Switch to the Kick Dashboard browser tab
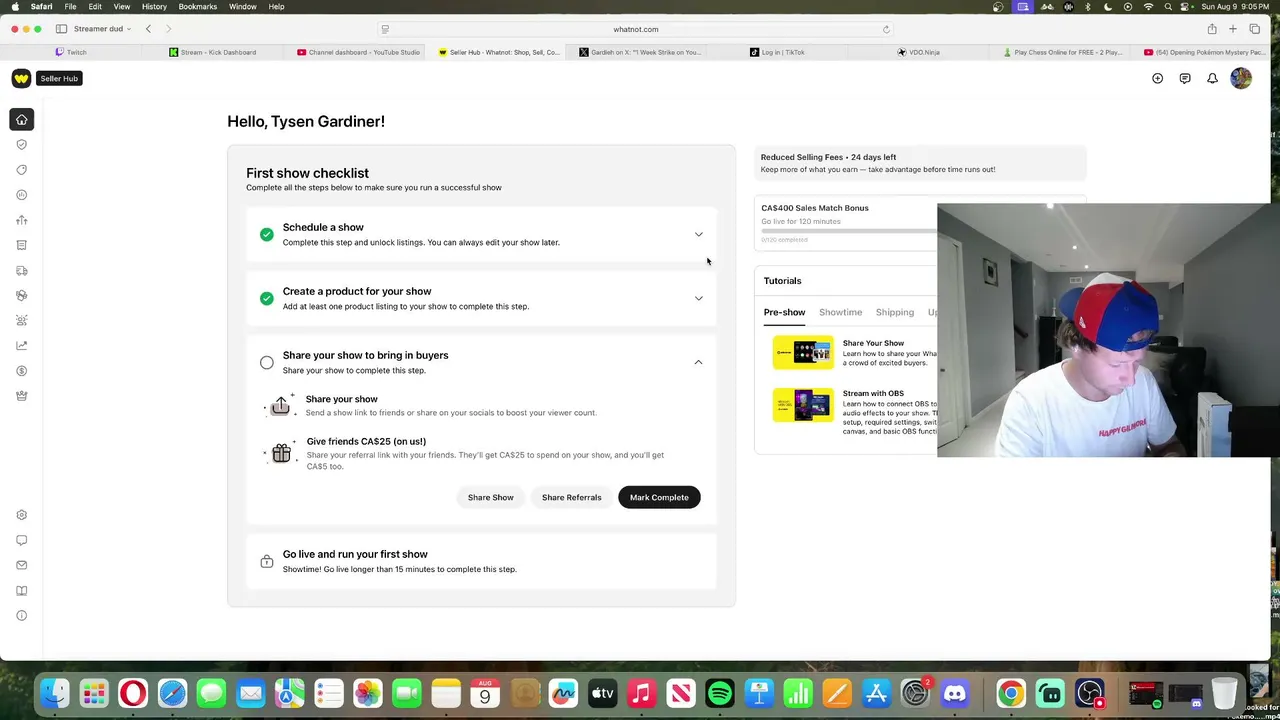 [212, 52]
